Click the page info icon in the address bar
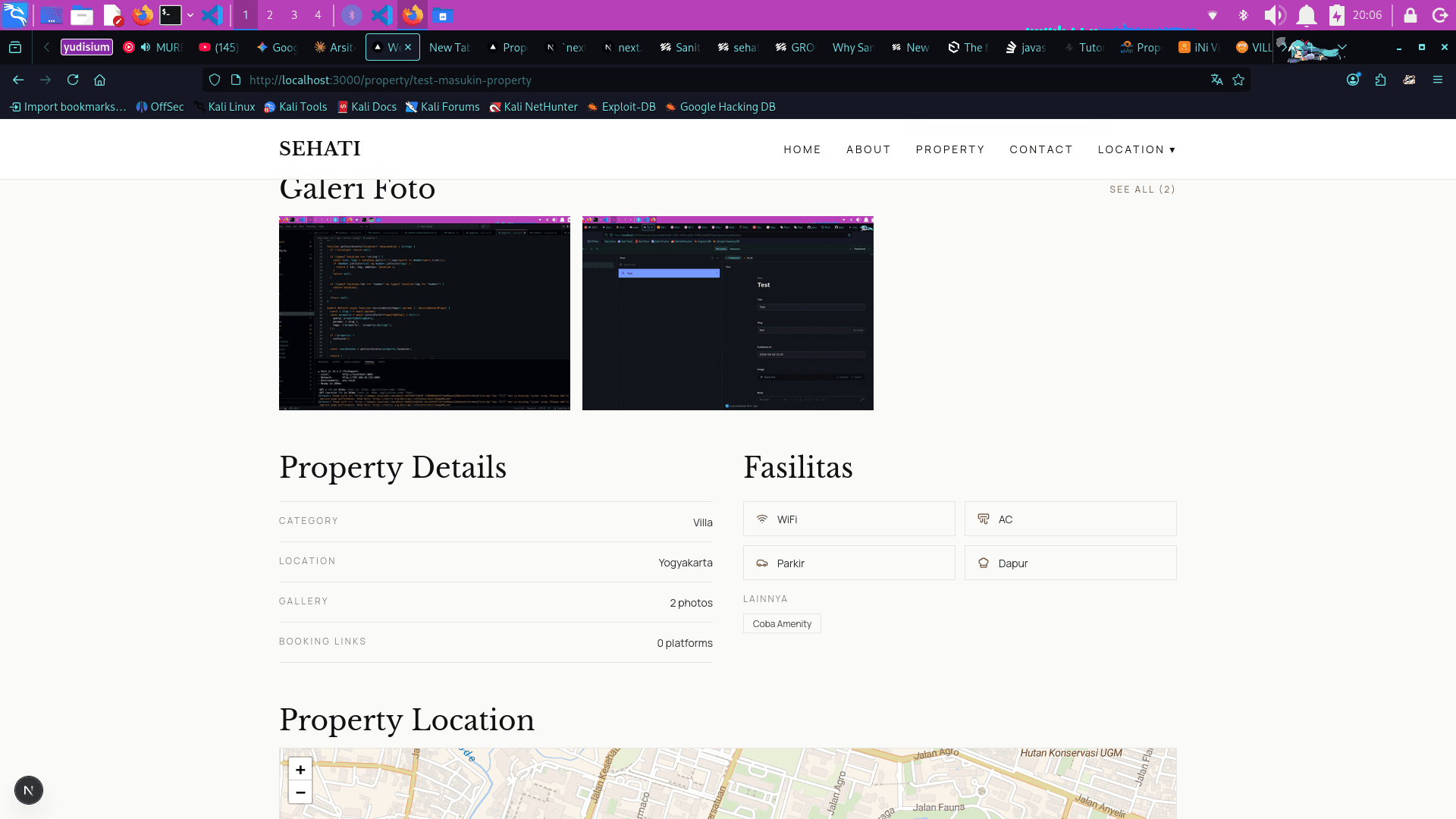 [236, 80]
